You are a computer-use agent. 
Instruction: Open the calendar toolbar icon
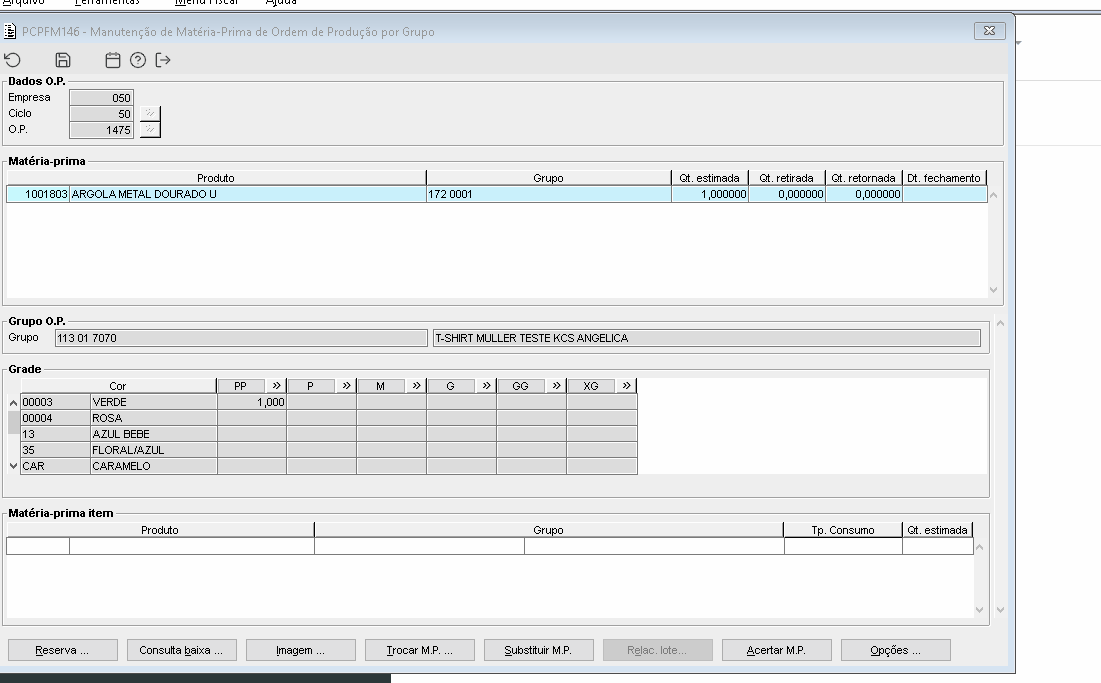112,60
